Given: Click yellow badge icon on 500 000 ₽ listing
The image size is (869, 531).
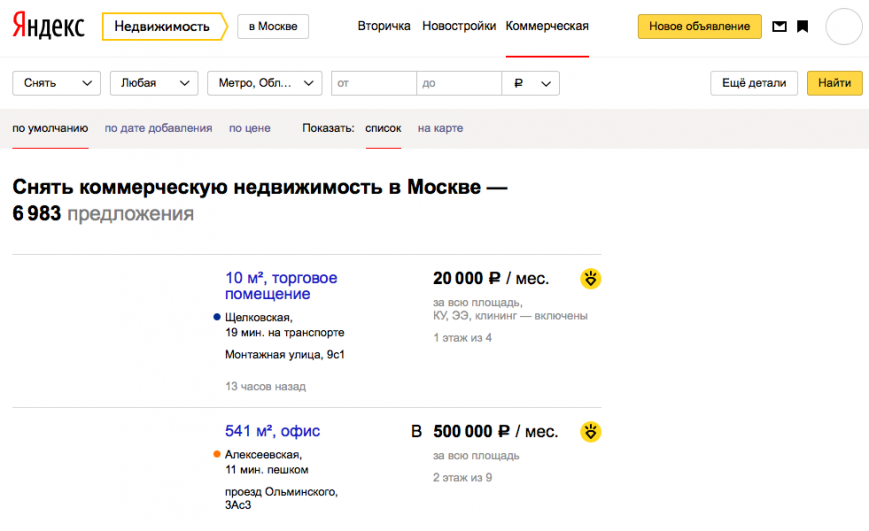Looking at the screenshot, I should click(591, 431).
